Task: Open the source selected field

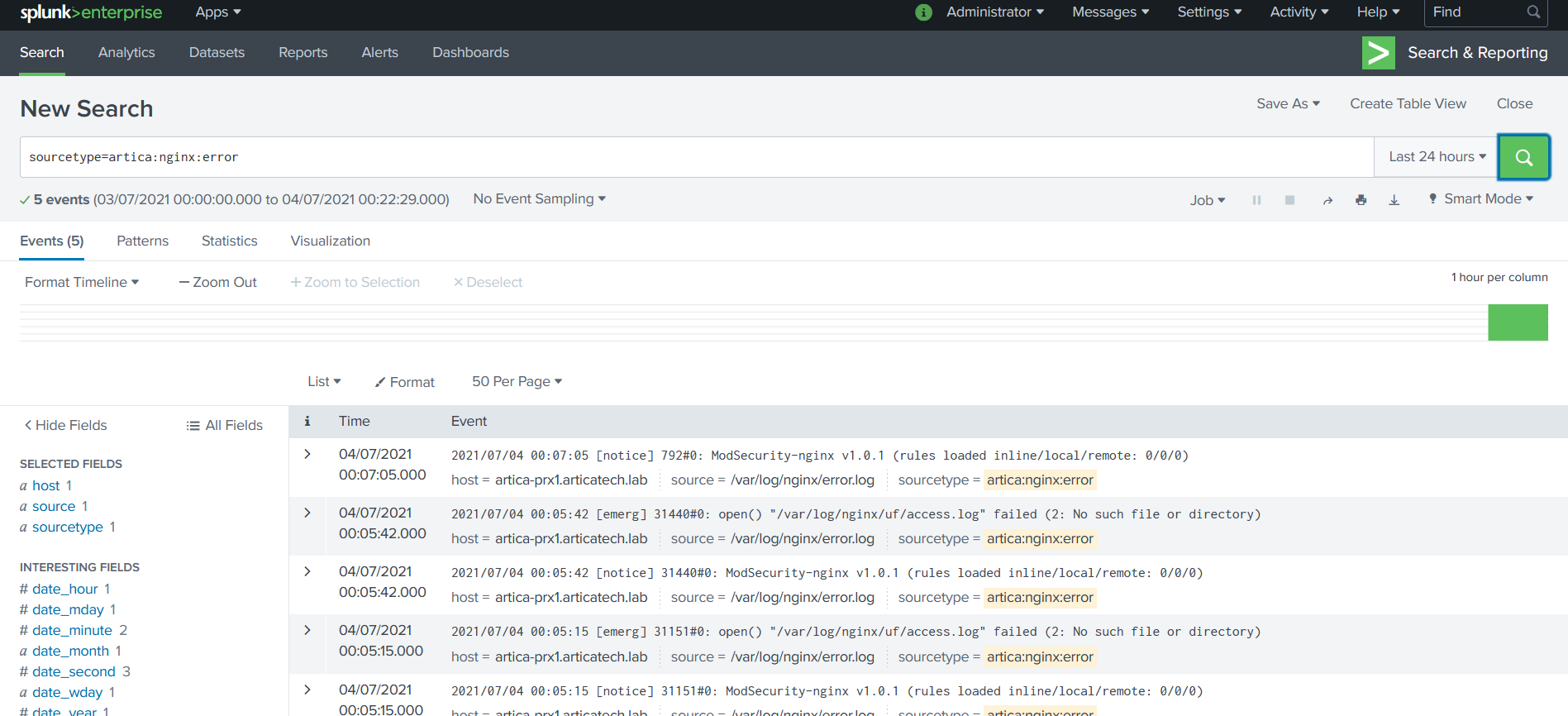Action: pos(54,506)
